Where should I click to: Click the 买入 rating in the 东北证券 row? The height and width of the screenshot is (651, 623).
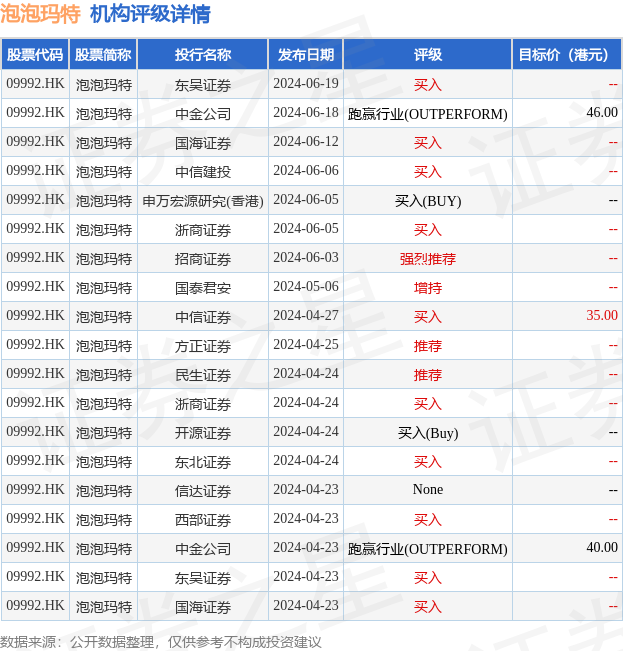tap(428, 462)
